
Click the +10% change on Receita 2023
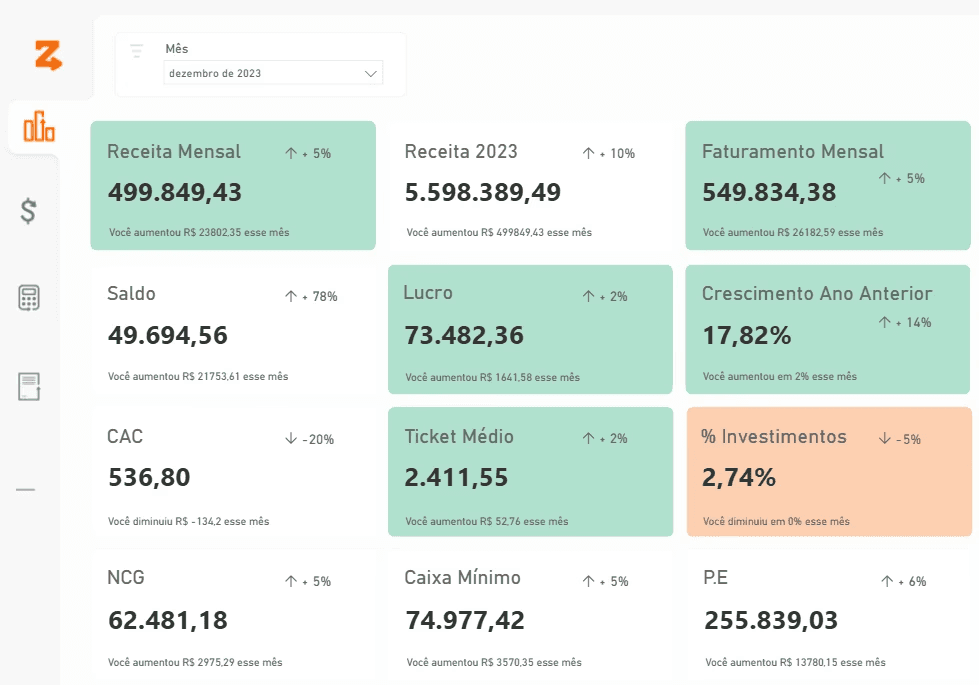click(617, 154)
